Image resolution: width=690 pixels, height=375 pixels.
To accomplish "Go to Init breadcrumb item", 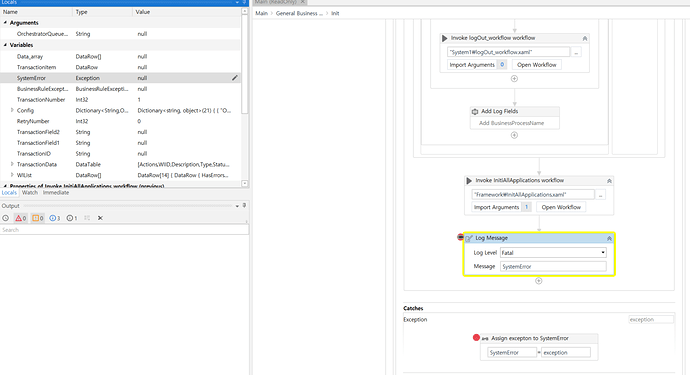I will click(x=335, y=13).
